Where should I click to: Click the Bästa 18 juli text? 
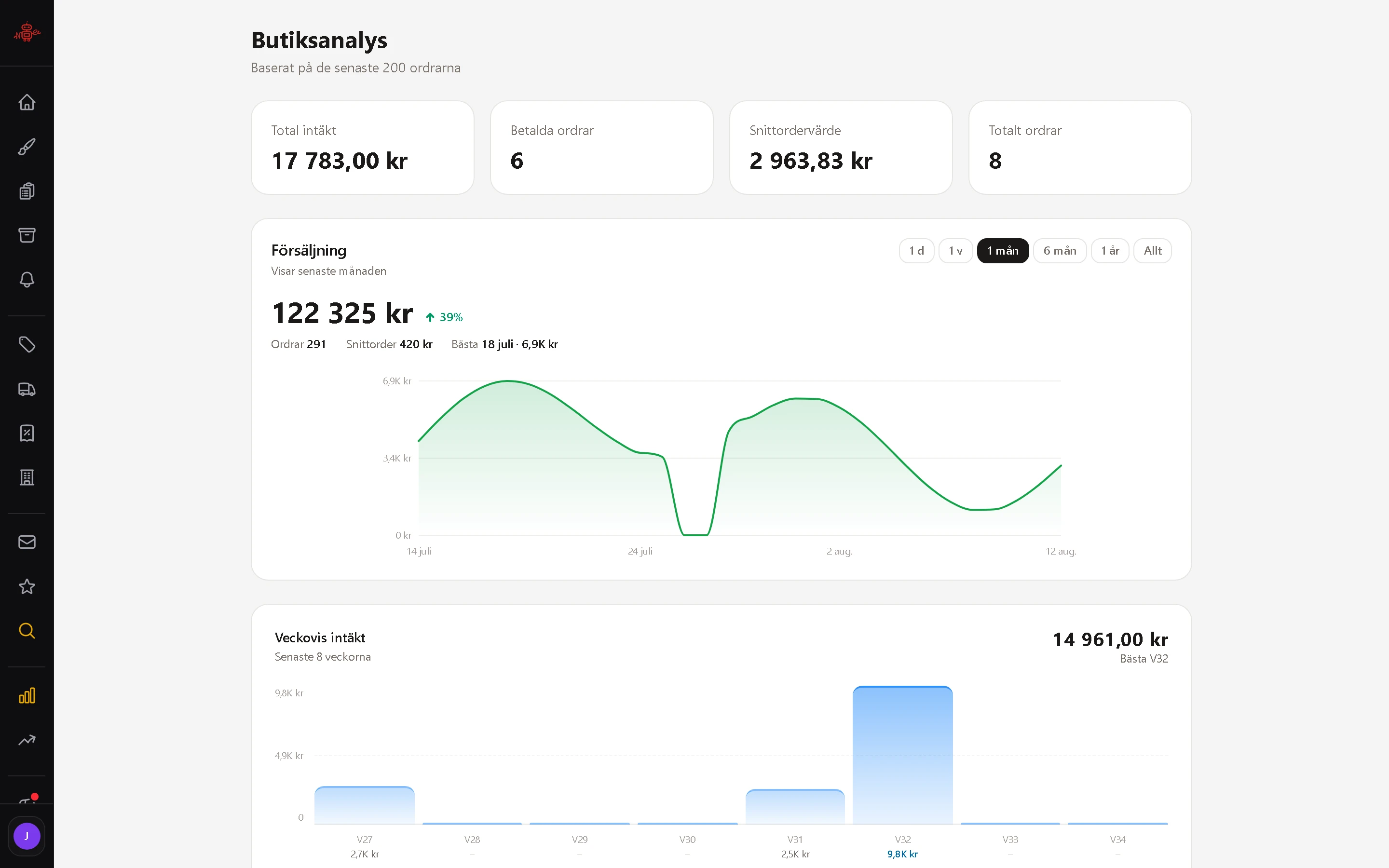pos(504,344)
